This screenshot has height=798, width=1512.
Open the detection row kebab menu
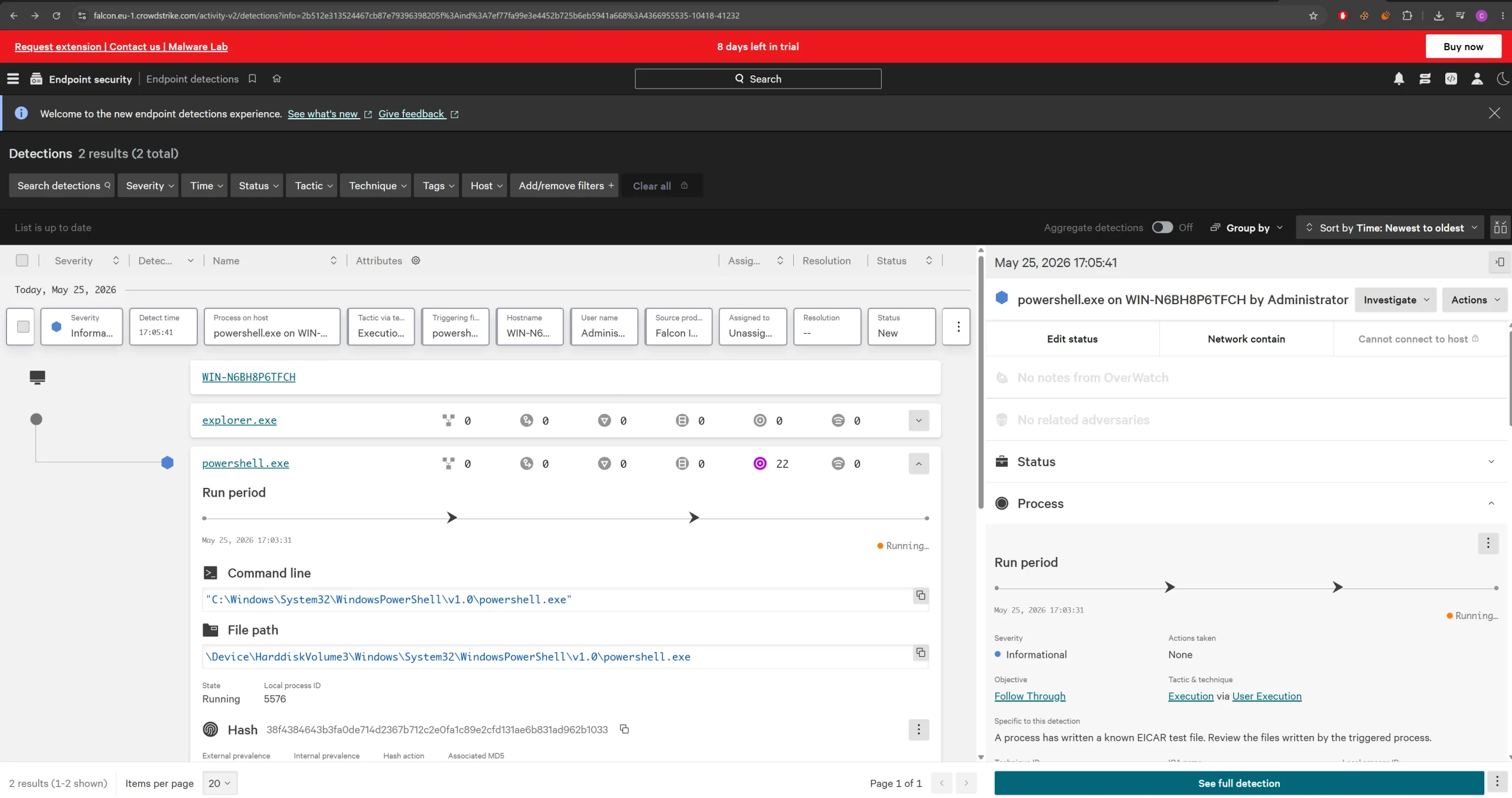[x=958, y=326]
